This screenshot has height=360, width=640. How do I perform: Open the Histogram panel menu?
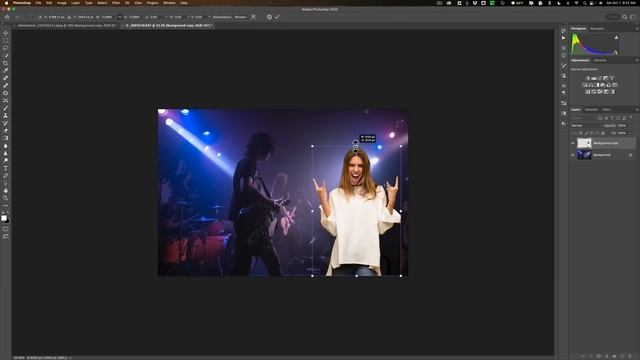coord(636,29)
